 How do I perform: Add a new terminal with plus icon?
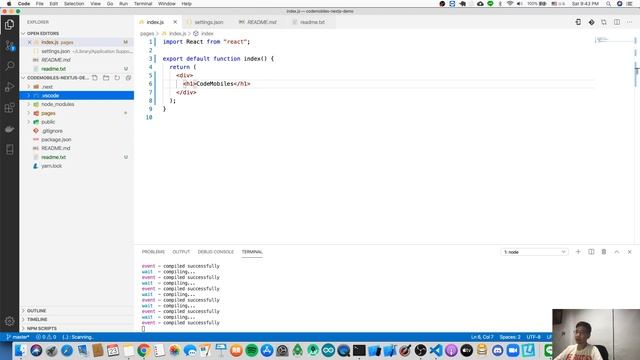[578, 252]
